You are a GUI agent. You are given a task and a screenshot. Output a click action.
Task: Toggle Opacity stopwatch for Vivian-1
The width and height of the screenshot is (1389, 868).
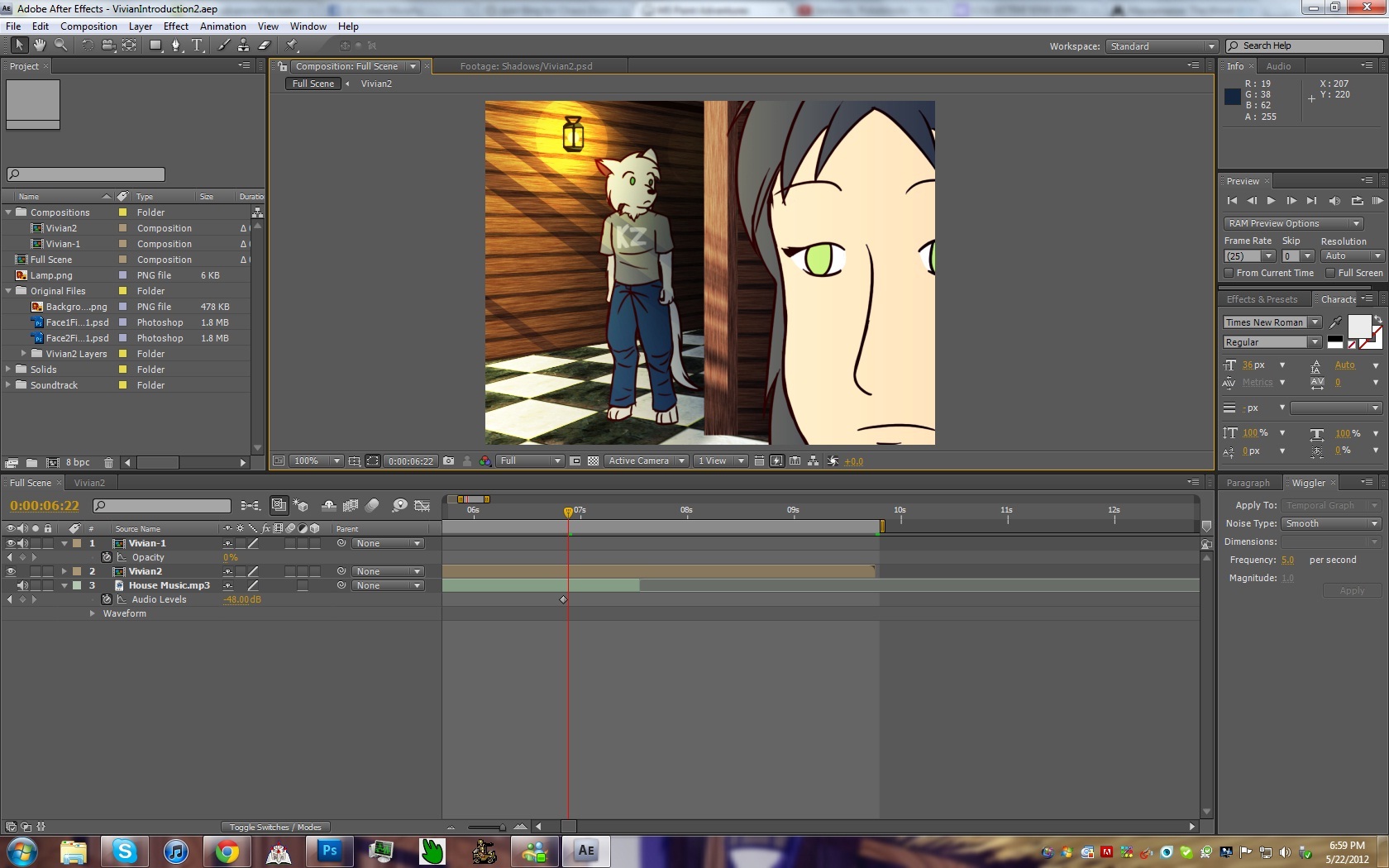107,557
